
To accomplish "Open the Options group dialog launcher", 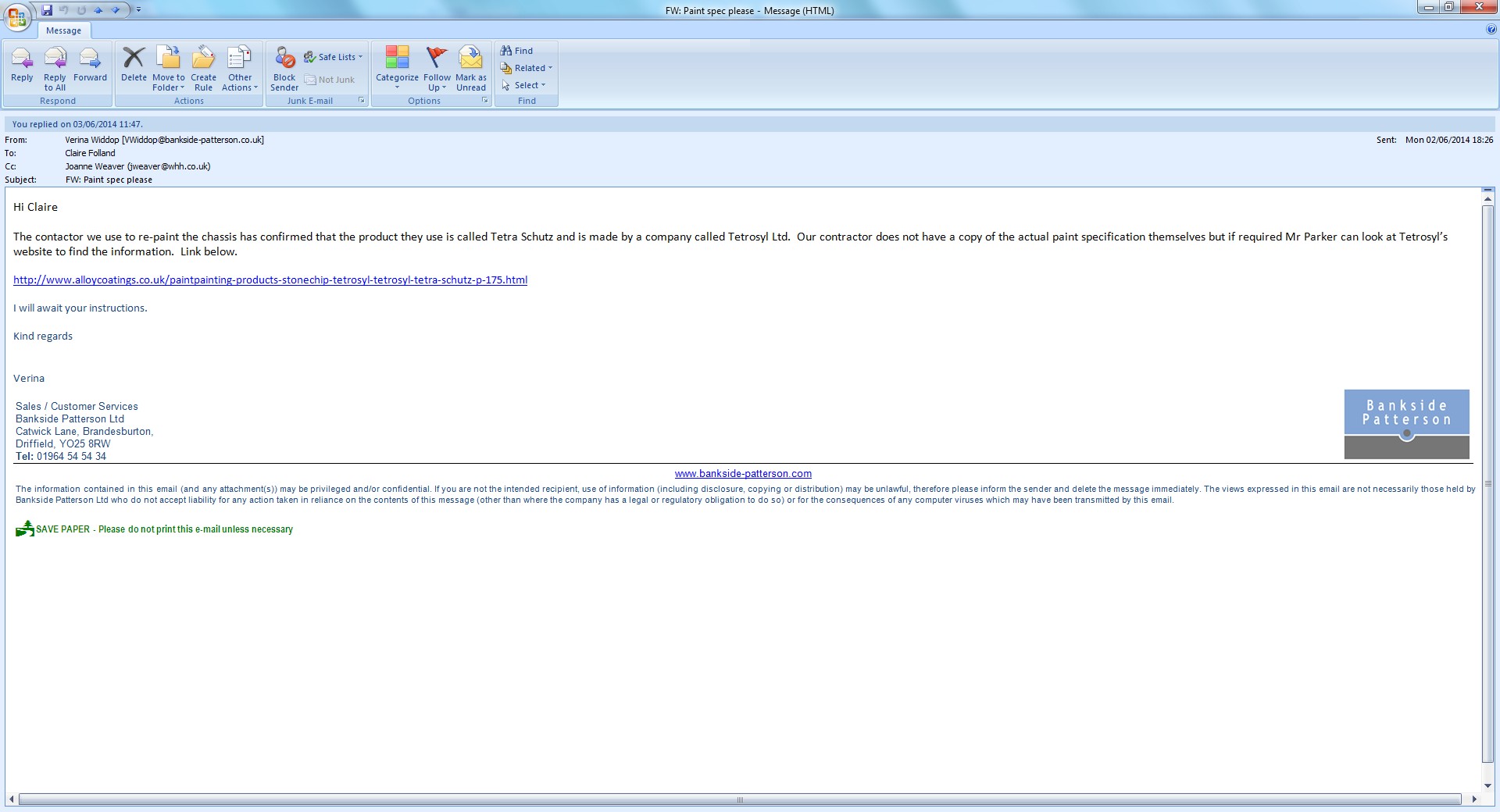I will click(x=485, y=101).
